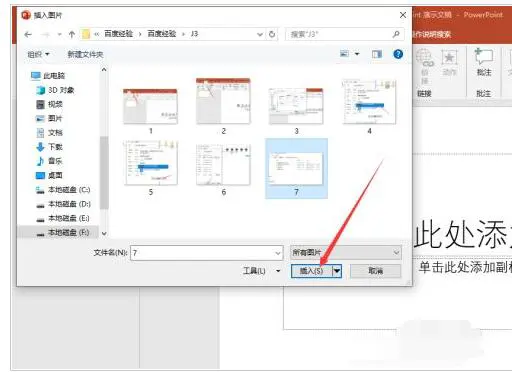Click the search magnifier icon
The width and height of the screenshot is (512, 372).
pyautogui.click(x=396, y=34)
